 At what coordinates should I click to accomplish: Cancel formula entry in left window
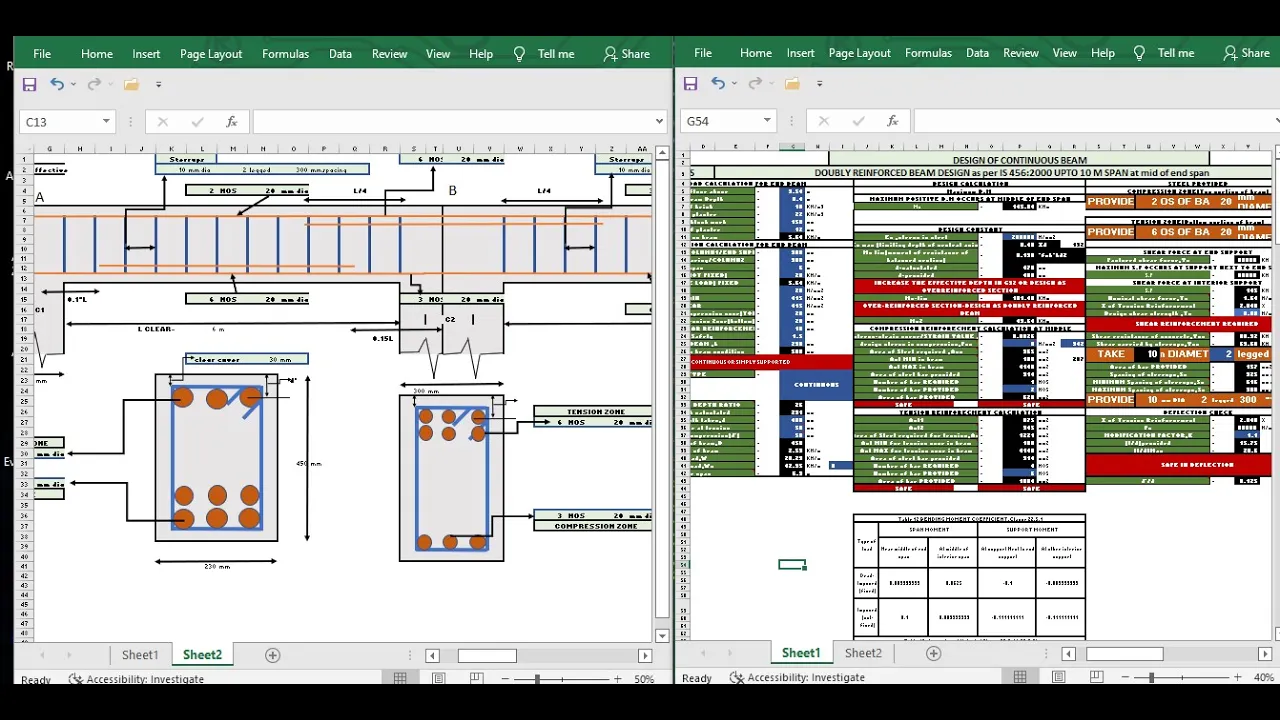(x=162, y=122)
